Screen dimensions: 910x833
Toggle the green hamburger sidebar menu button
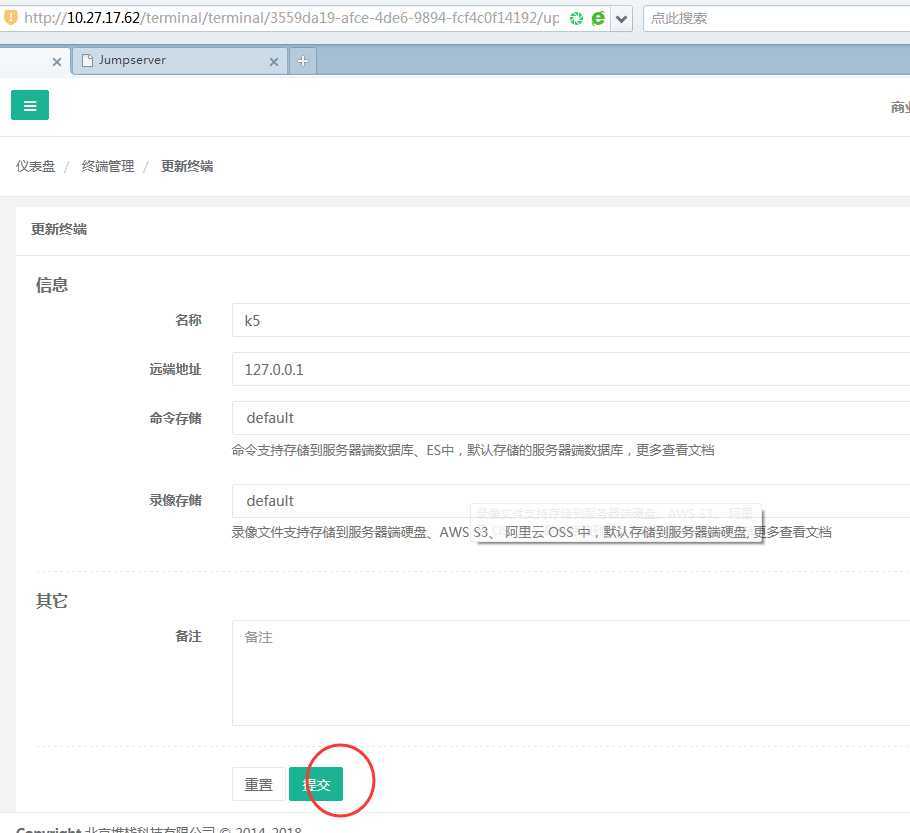point(30,105)
